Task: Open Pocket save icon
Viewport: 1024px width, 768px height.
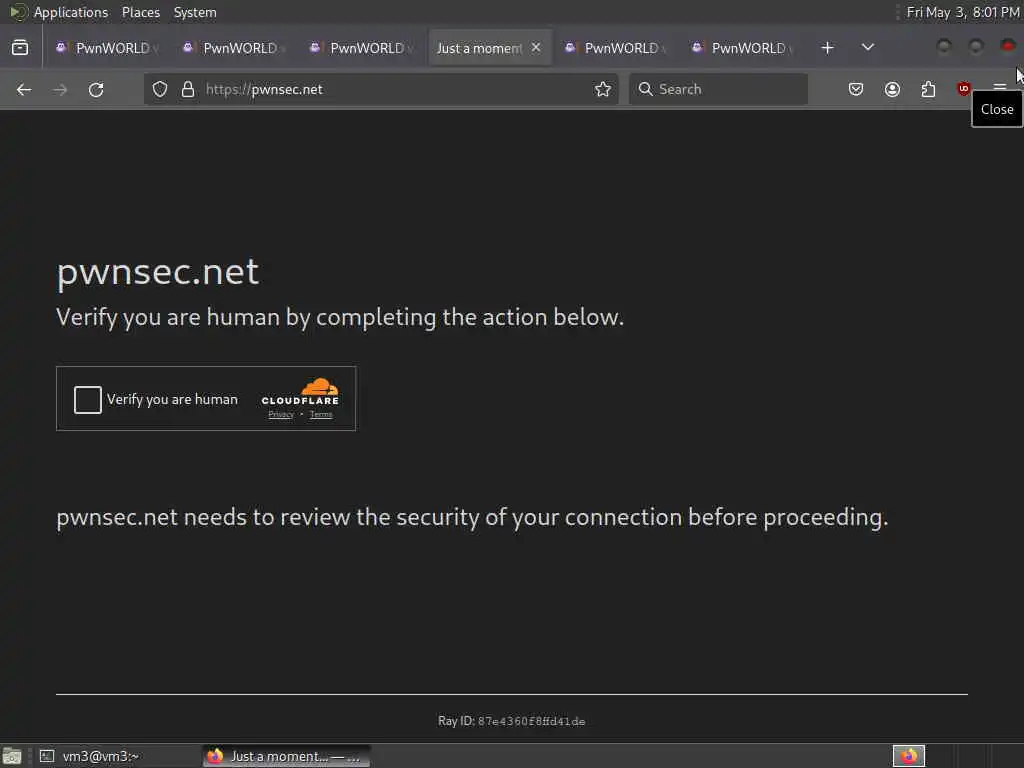Action: (x=856, y=89)
